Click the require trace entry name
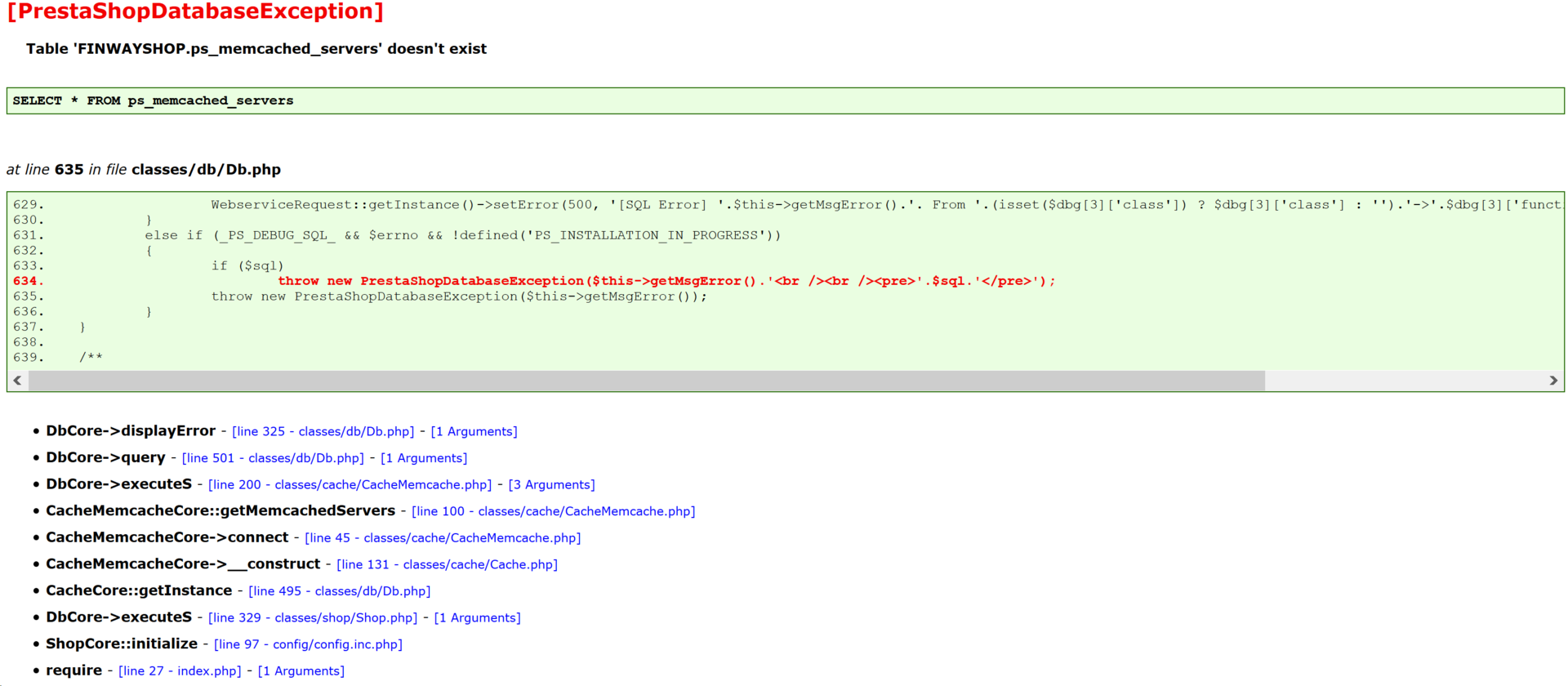The width and height of the screenshot is (1568, 686). 74,670
